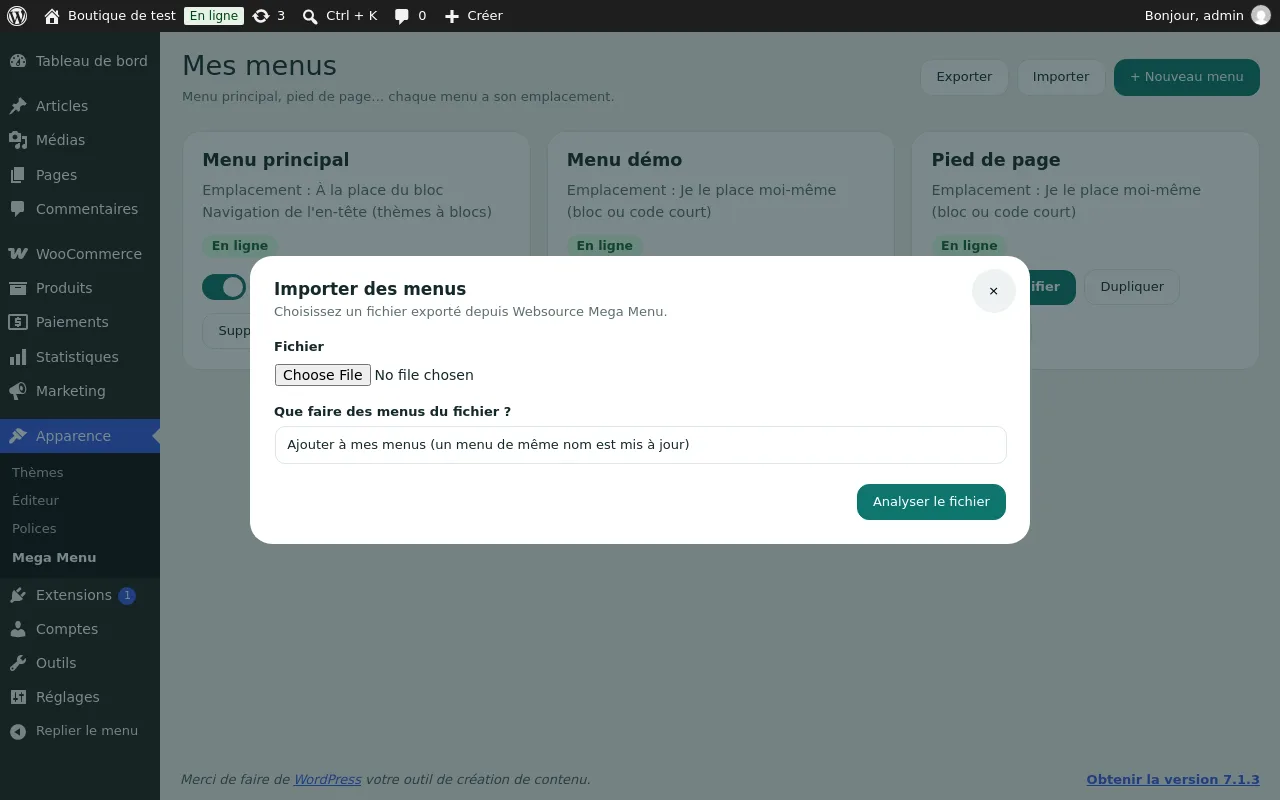Open the Polices submenu item
This screenshot has height=800, width=1280.
click(34, 528)
